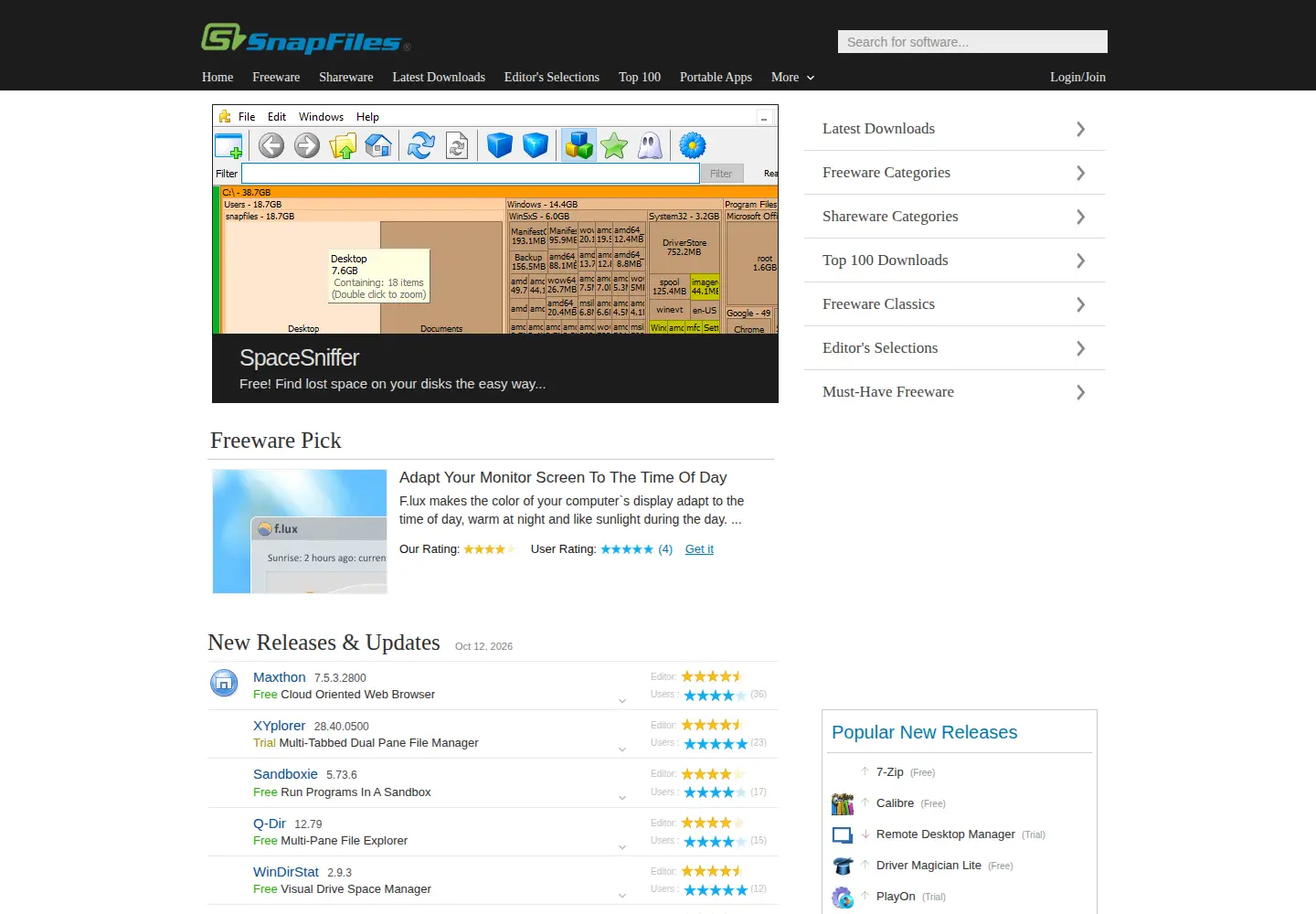Click the Oct 12, 2026 date
This screenshot has width=1316, height=914.
click(483, 646)
